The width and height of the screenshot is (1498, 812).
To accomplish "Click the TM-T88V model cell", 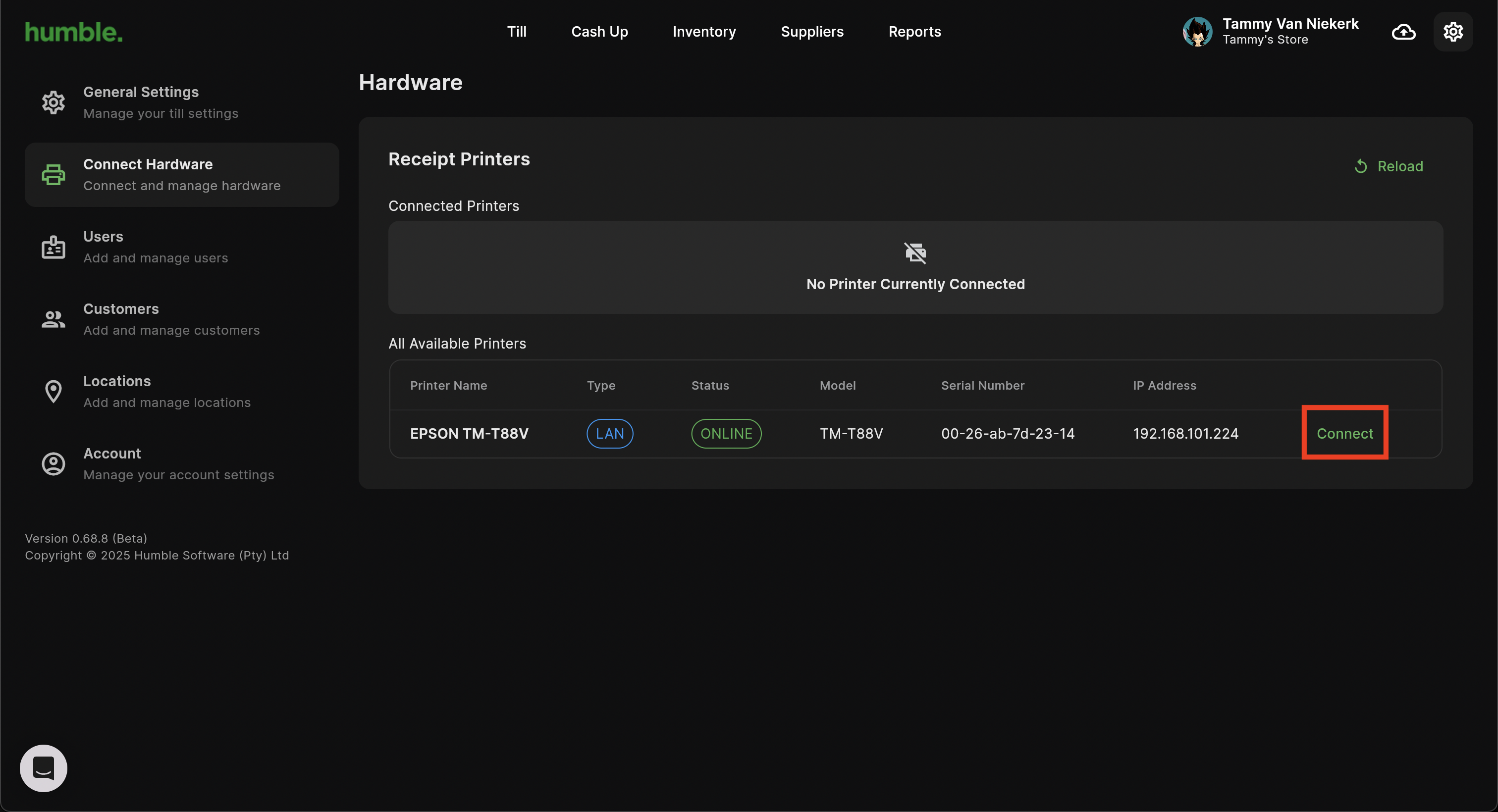I will 852,434.
